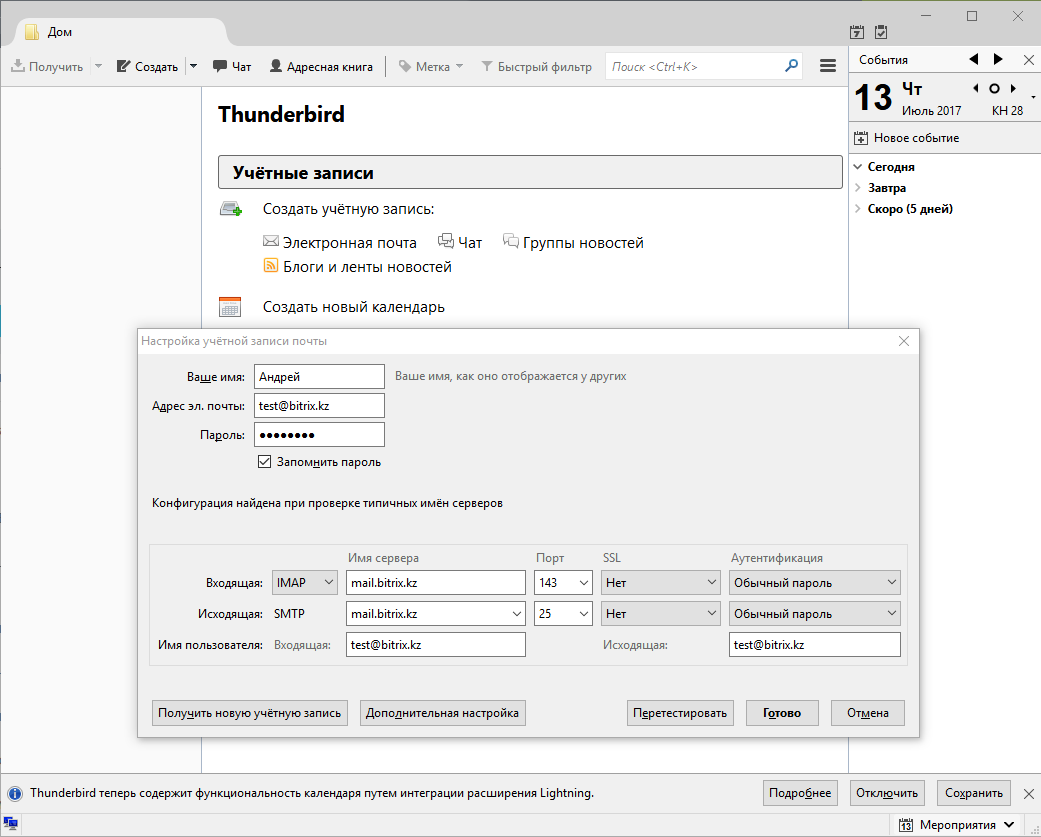Open the IMAP protocol dropdown

click(x=305, y=582)
